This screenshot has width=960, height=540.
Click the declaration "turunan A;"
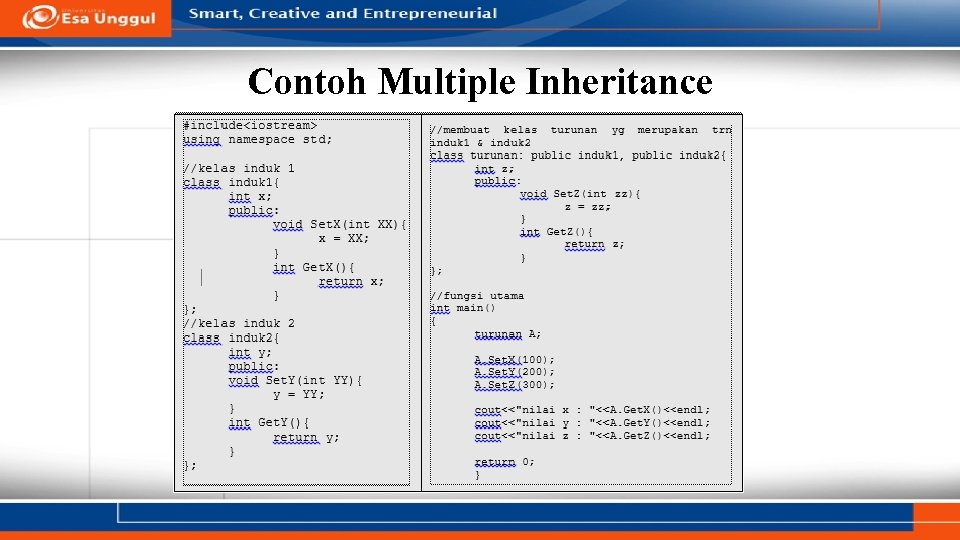tap(508, 334)
